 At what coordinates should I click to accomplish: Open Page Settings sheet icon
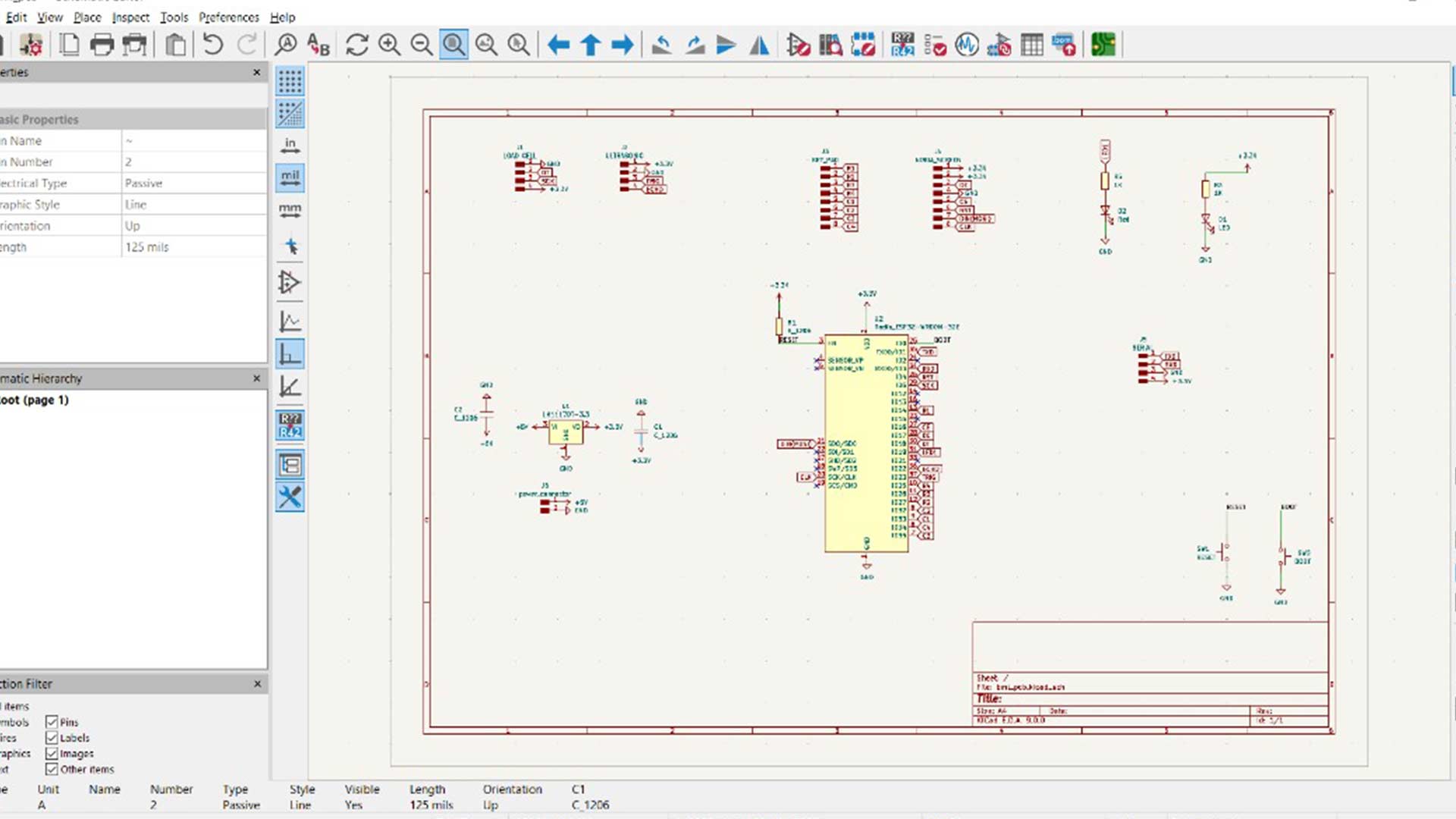tap(69, 45)
